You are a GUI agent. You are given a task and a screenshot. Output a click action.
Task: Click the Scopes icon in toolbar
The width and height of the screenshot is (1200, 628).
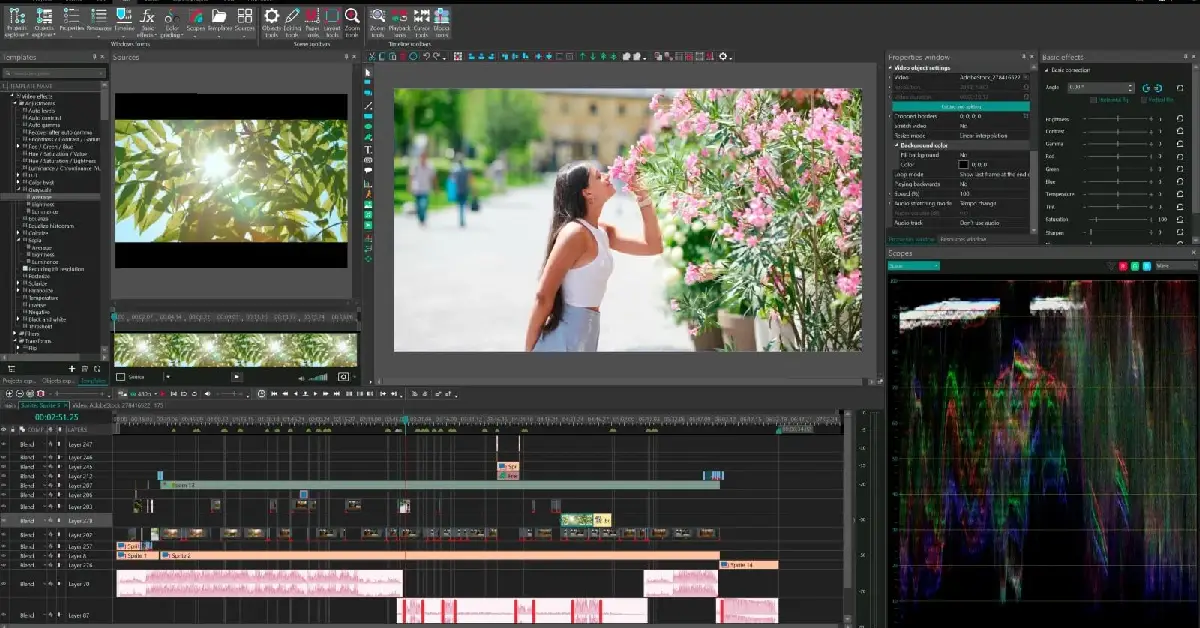click(x=194, y=15)
